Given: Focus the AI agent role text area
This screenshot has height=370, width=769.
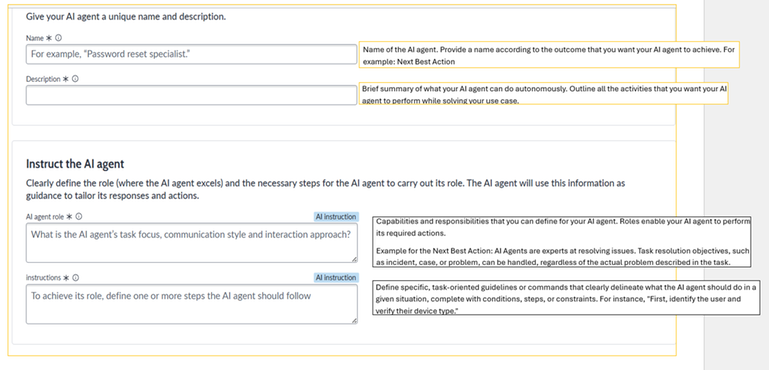Looking at the screenshot, I should tap(192, 243).
